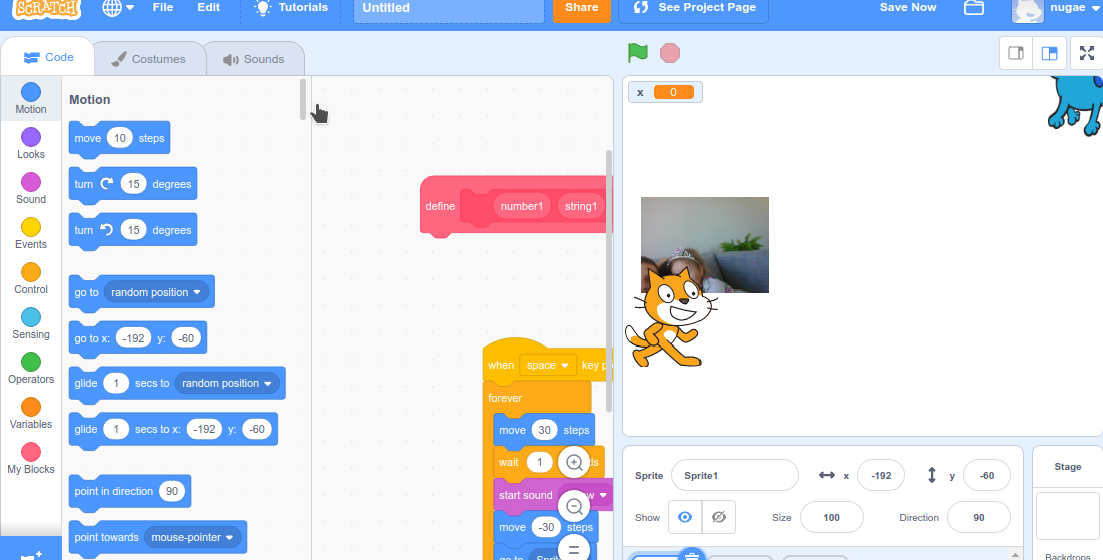Switch to large stage layout
This screenshot has width=1103, height=560.
coord(1049,53)
